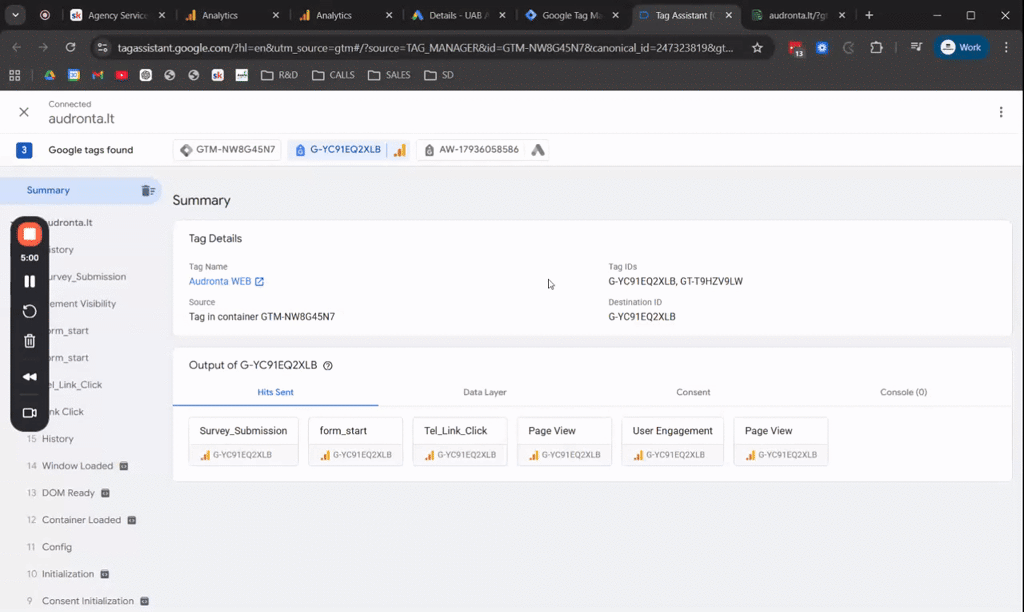Clear events with the Summary delete icon
The width and height of the screenshot is (1024, 612).
pos(148,191)
